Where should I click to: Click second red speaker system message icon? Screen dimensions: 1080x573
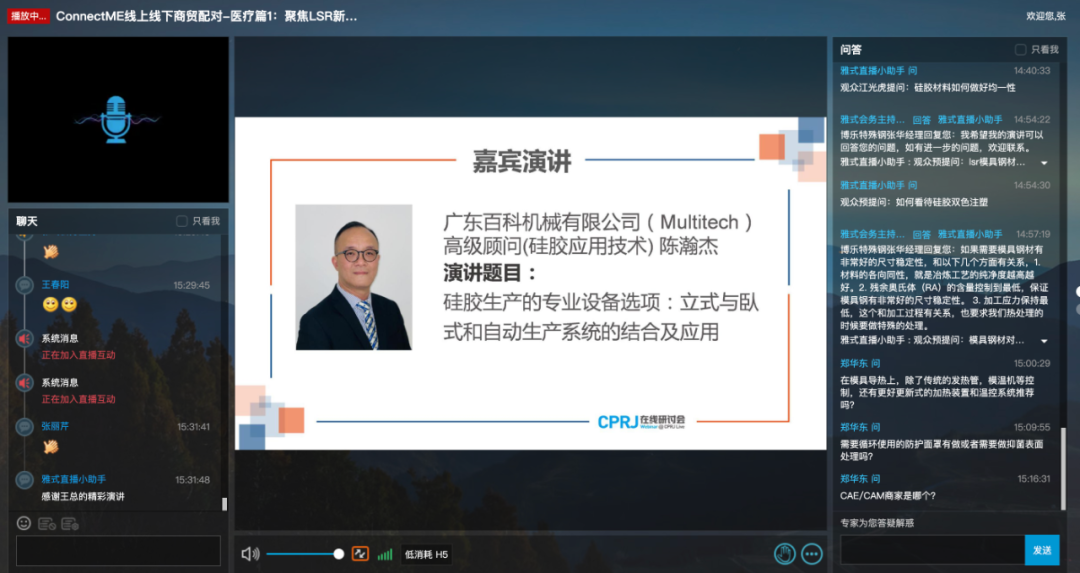pyautogui.click(x=25, y=383)
